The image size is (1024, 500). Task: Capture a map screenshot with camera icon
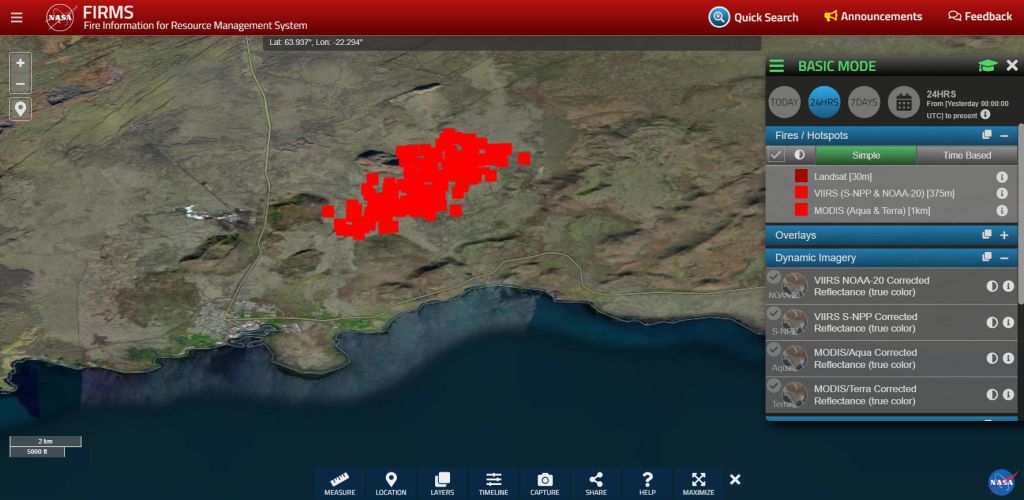(x=545, y=483)
